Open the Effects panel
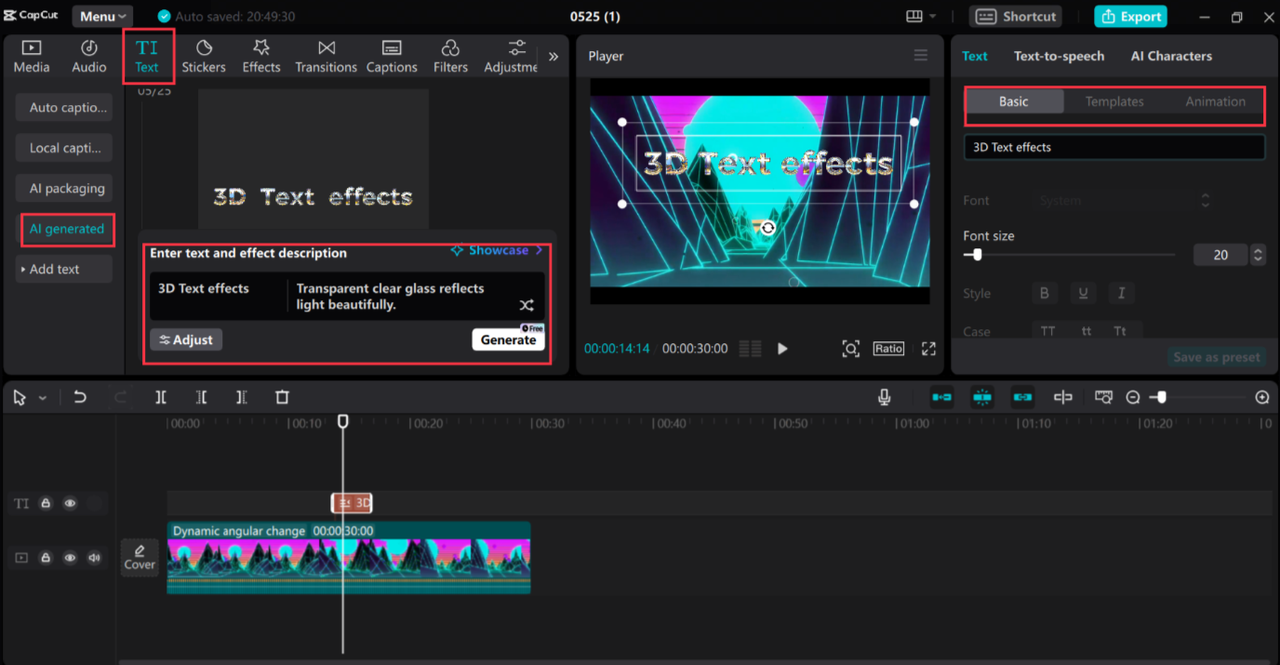This screenshot has height=665, width=1280. (x=261, y=56)
